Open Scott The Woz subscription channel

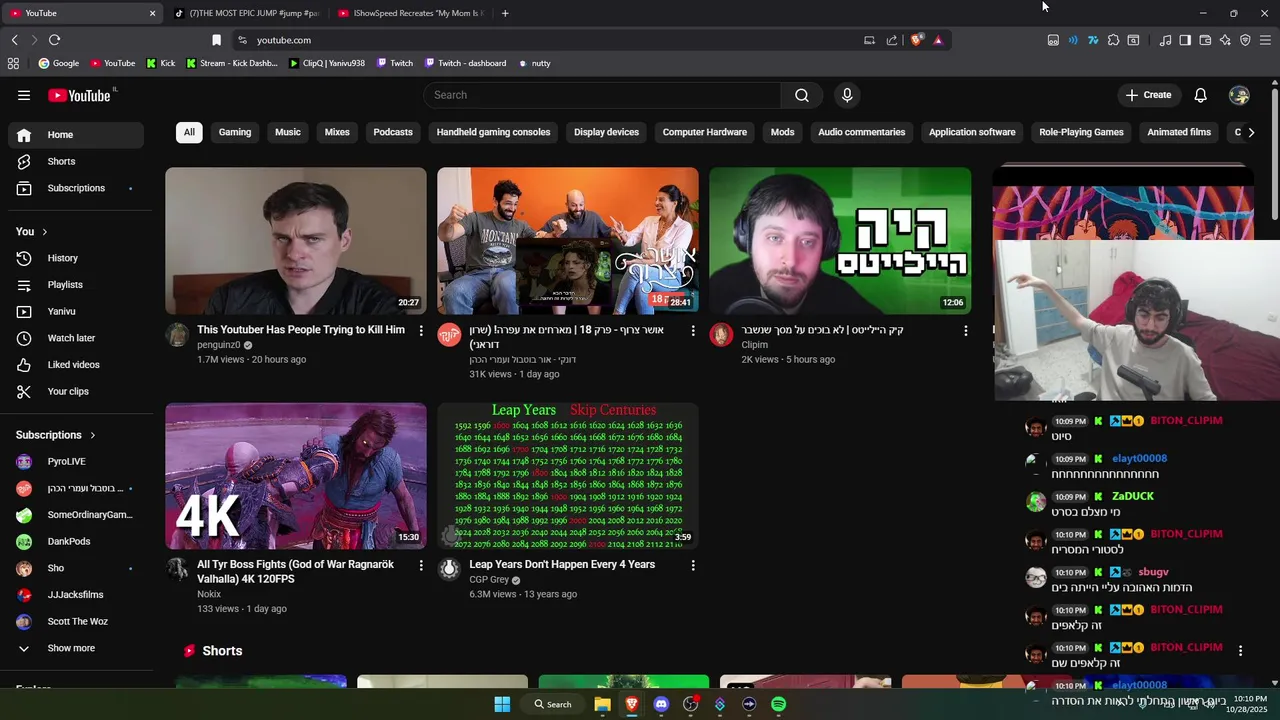pos(76,621)
